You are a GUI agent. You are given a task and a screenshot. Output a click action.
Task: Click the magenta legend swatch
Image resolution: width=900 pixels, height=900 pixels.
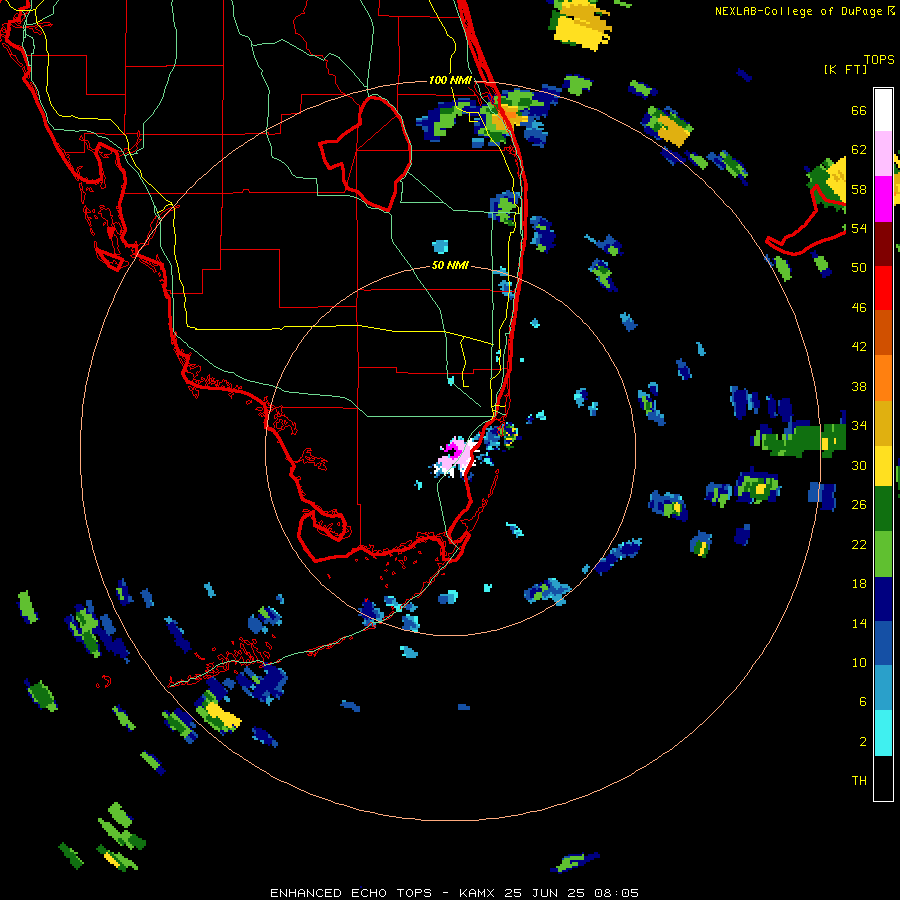click(883, 199)
